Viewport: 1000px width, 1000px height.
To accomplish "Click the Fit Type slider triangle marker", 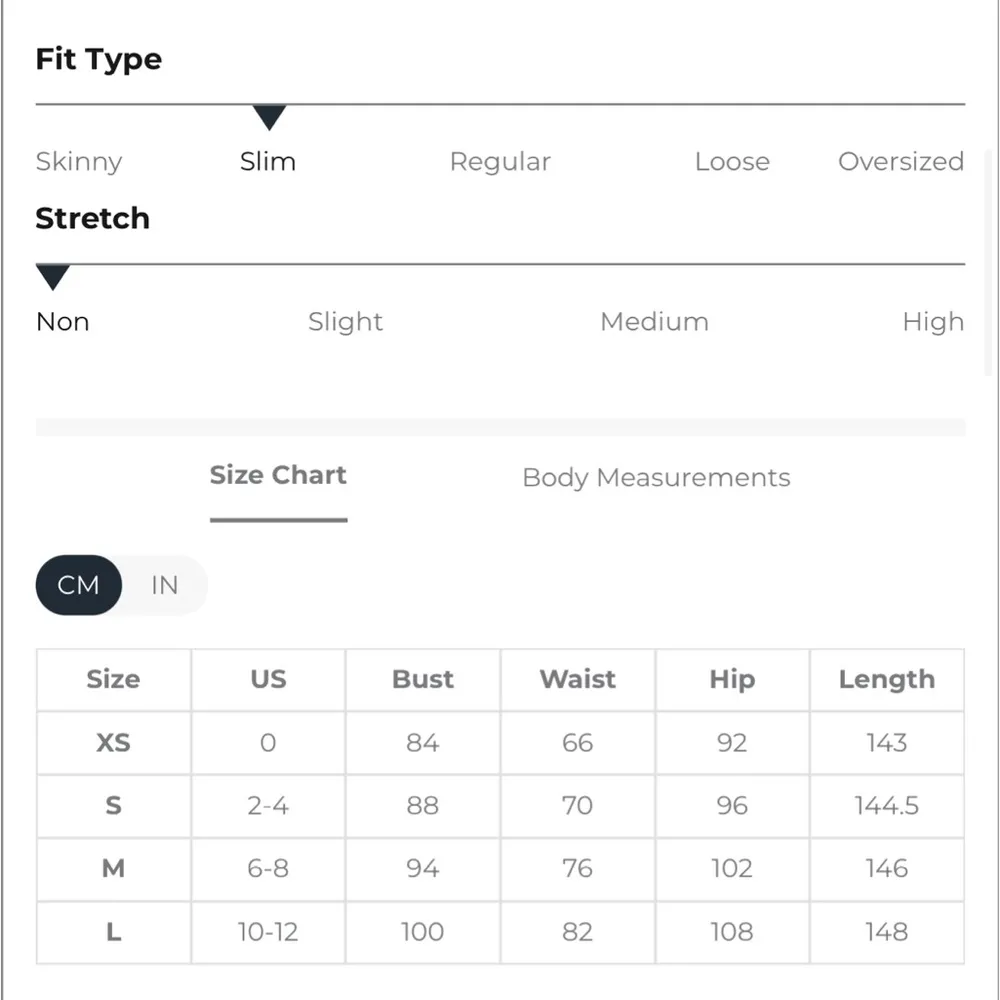I will point(269,117).
